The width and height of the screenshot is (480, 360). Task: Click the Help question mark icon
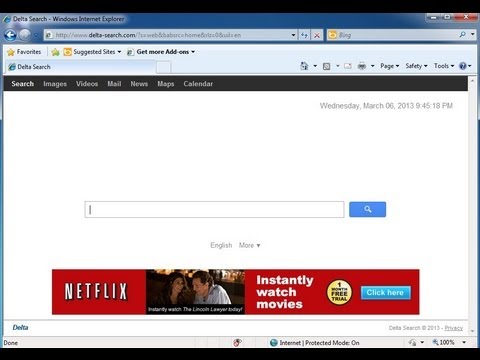click(463, 66)
